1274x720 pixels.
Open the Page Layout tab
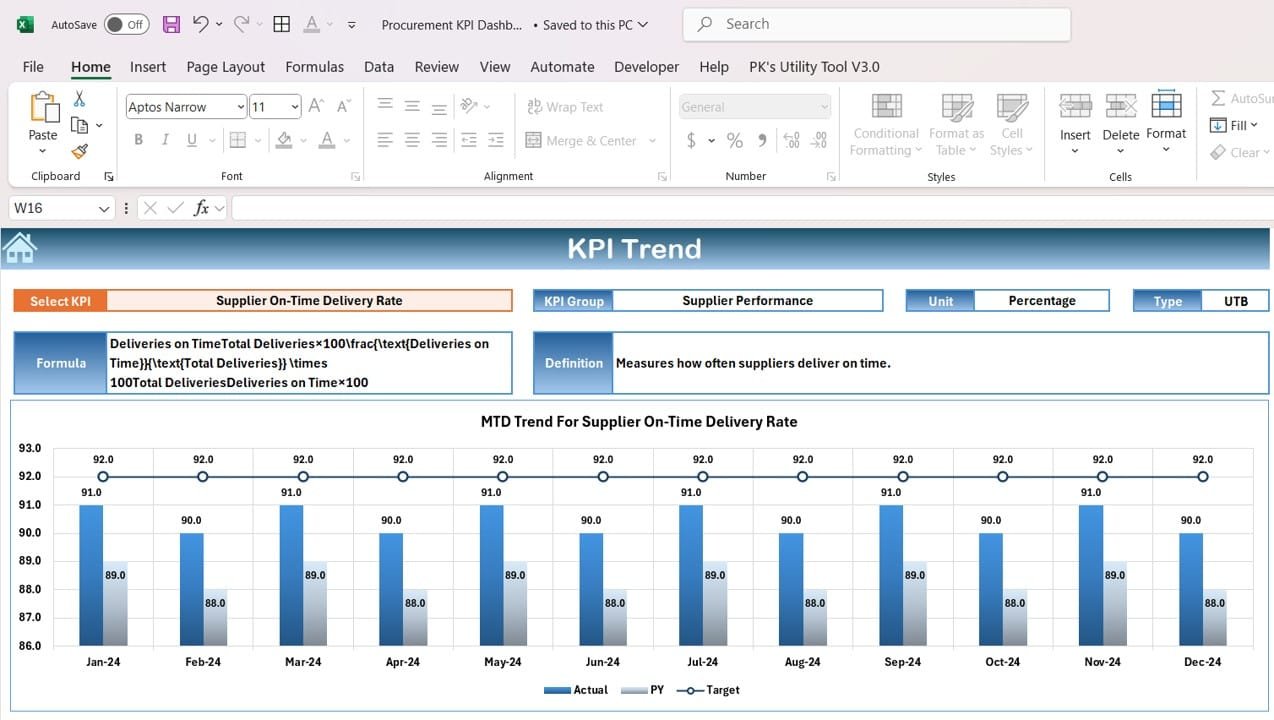pyautogui.click(x=226, y=67)
